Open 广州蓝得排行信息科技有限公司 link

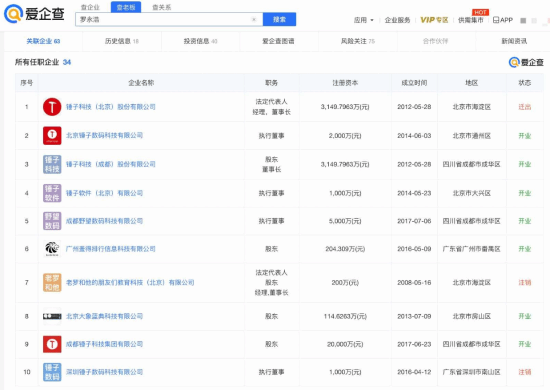(x=110, y=249)
